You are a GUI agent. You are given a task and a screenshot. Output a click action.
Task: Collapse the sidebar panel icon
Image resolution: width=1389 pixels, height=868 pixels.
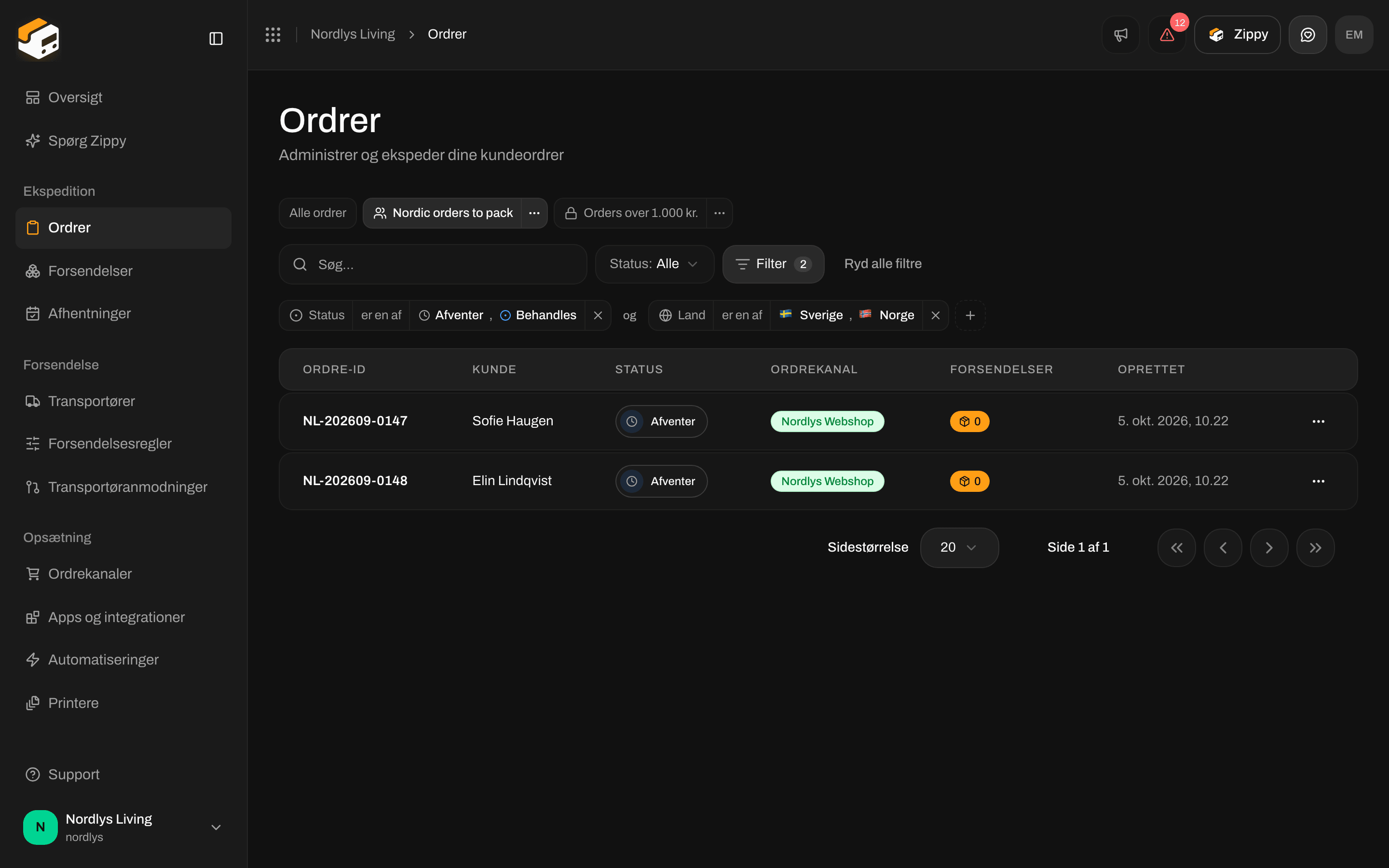coord(216,39)
